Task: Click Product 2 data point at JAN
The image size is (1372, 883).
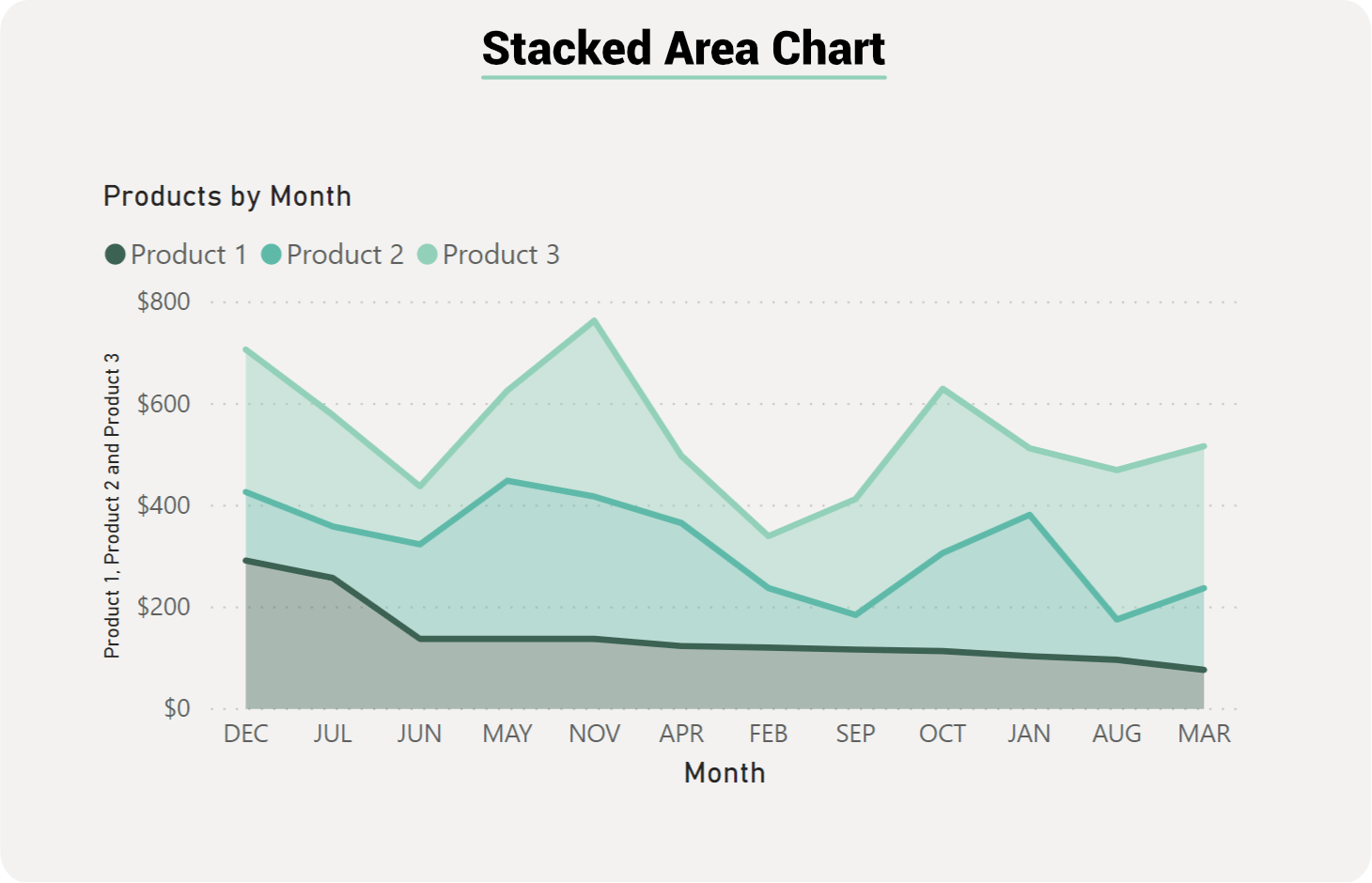Action: click(1030, 515)
